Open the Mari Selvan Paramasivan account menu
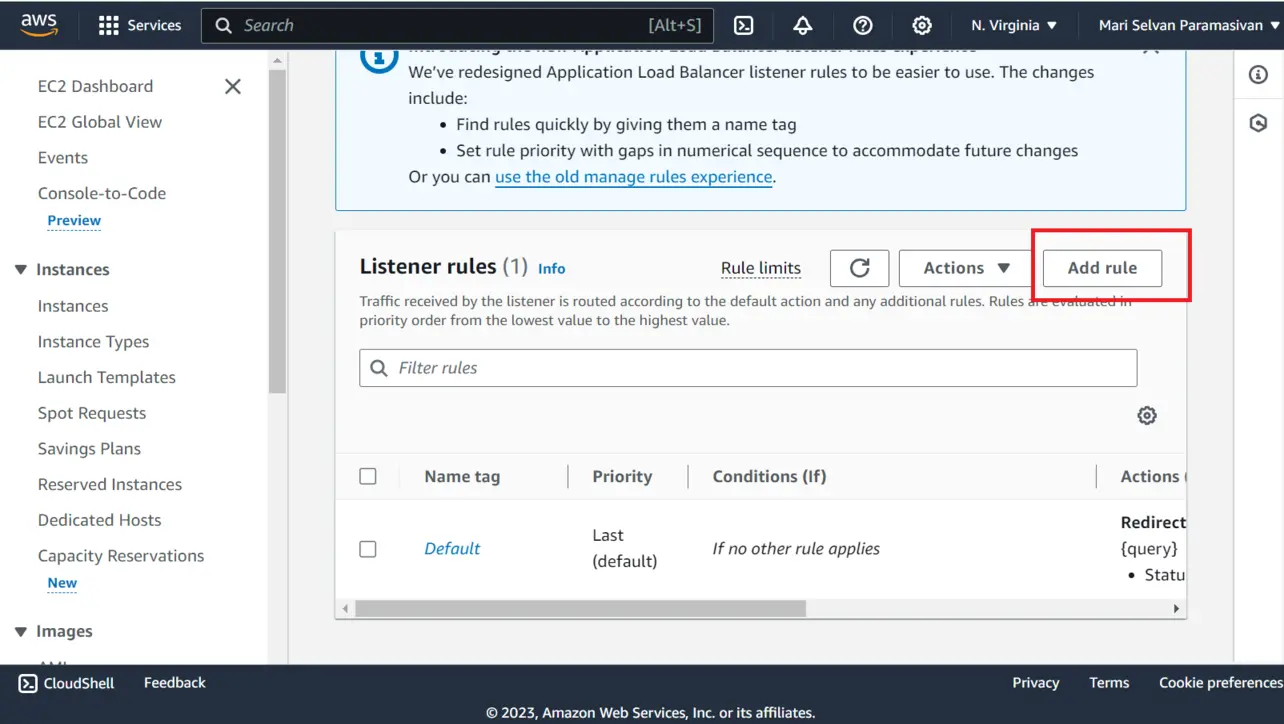 (1189, 25)
